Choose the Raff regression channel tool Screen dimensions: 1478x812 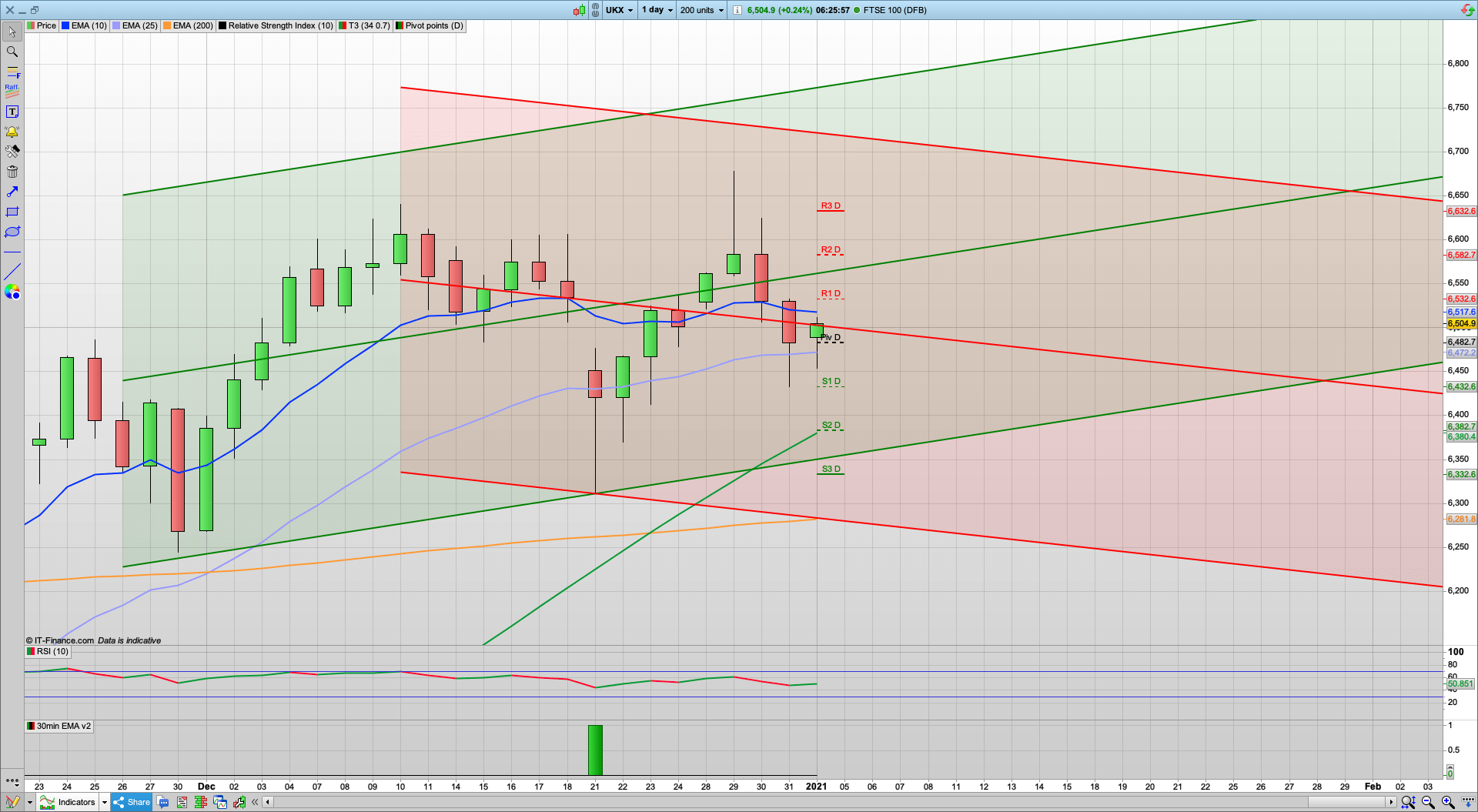[12, 91]
